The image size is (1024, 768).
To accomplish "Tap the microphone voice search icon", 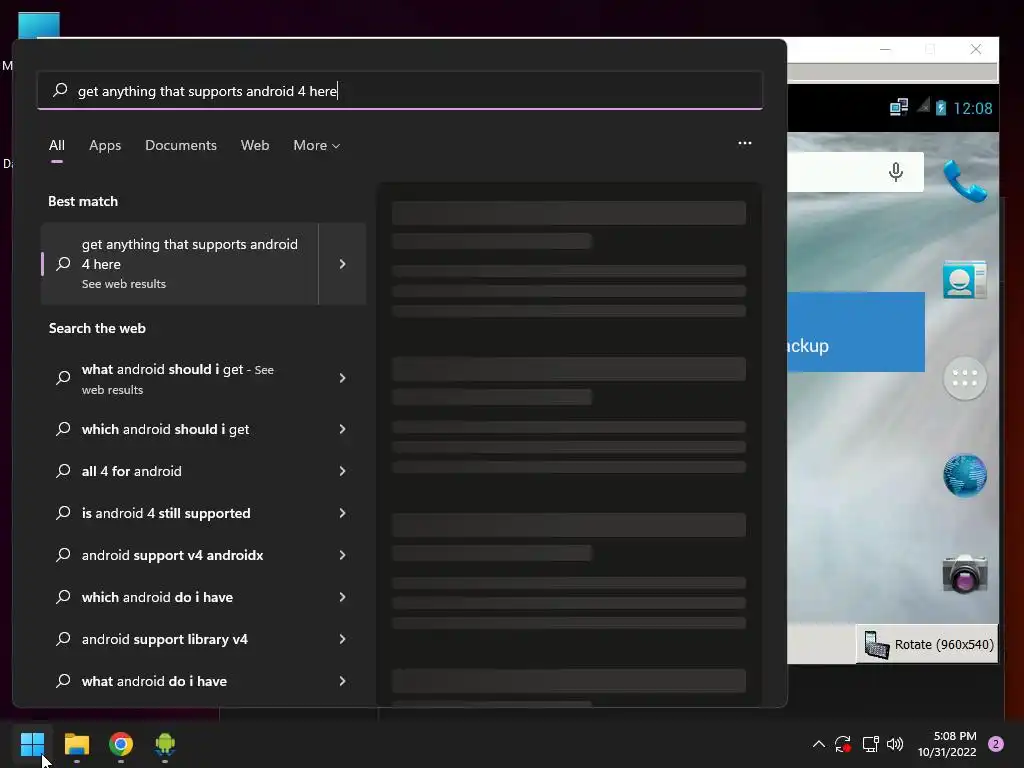I will [x=895, y=172].
